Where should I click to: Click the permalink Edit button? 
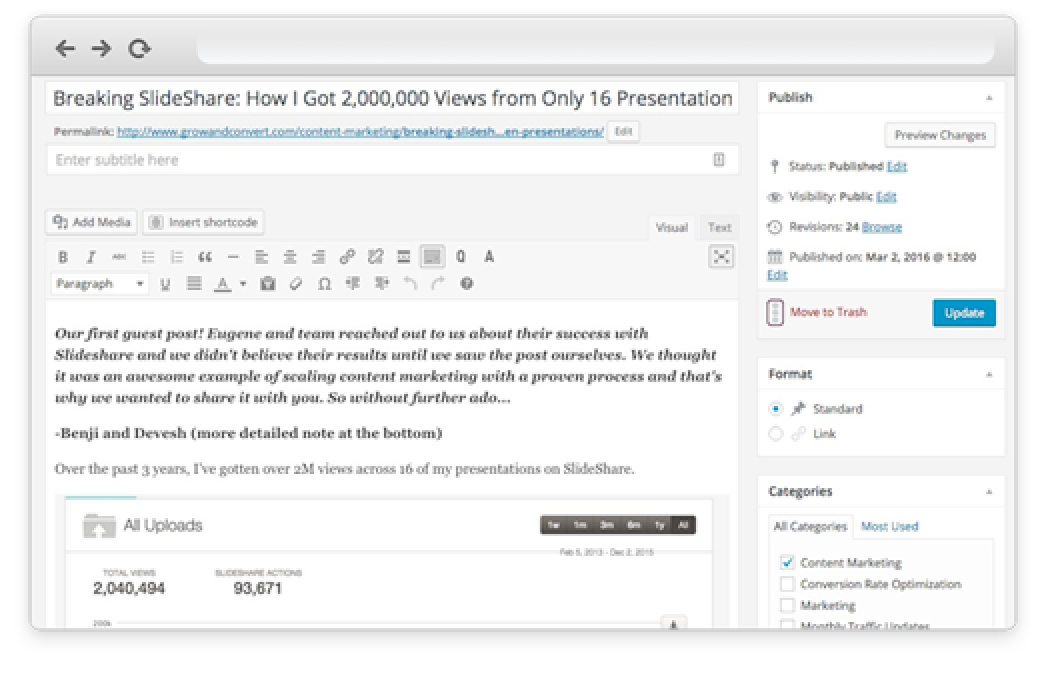623,131
